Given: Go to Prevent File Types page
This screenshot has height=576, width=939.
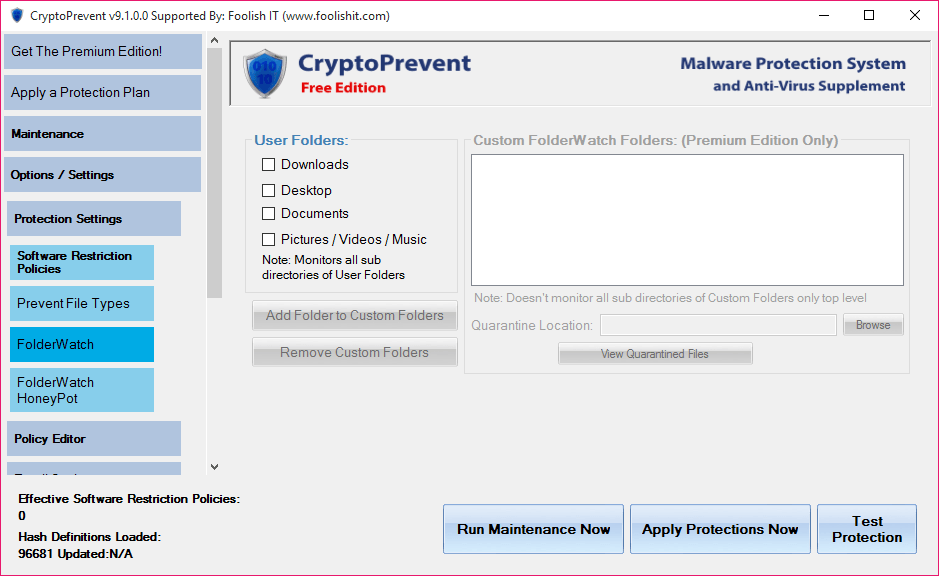Looking at the screenshot, I should point(82,304).
